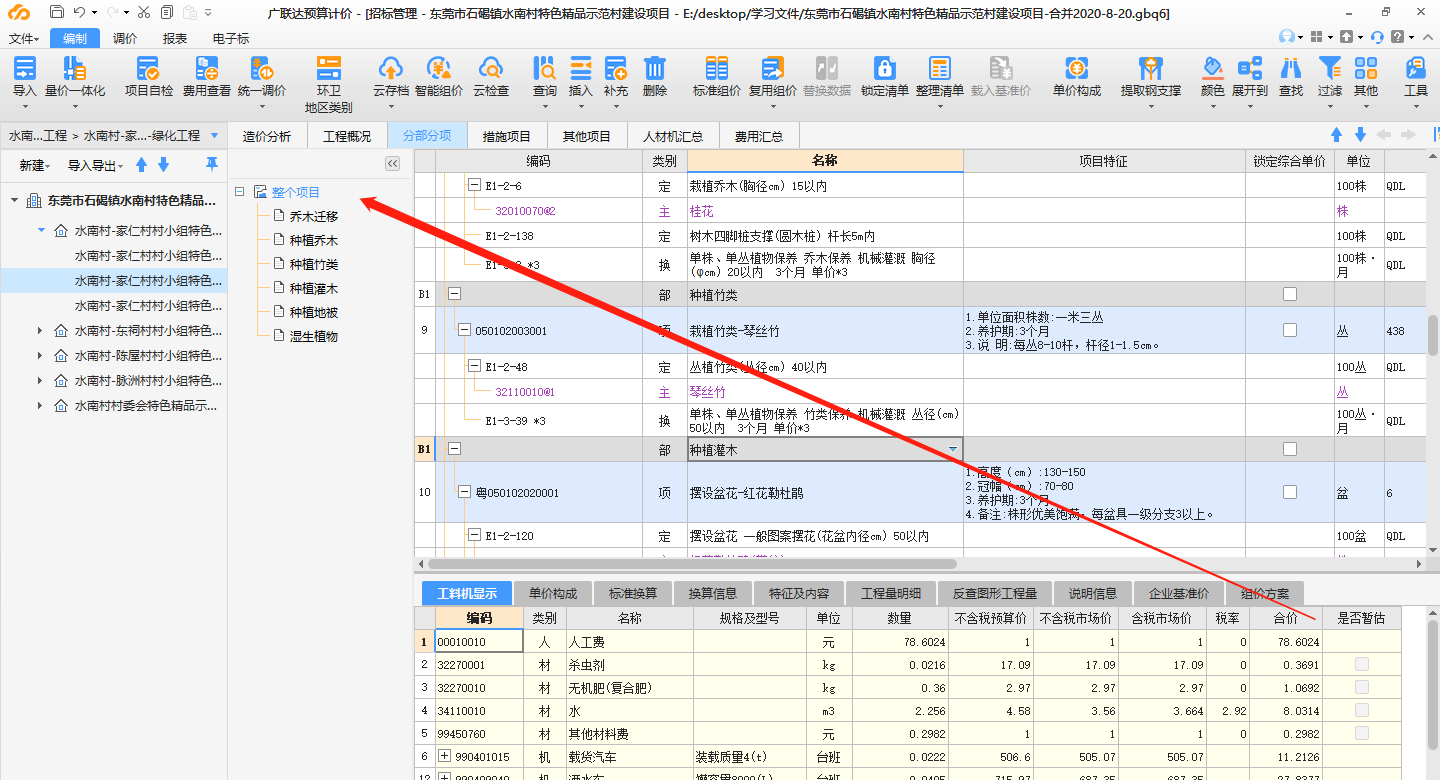Tick lock checkbox for 种植竹类 row
Viewport: 1440px width, 780px height.
click(1290, 294)
